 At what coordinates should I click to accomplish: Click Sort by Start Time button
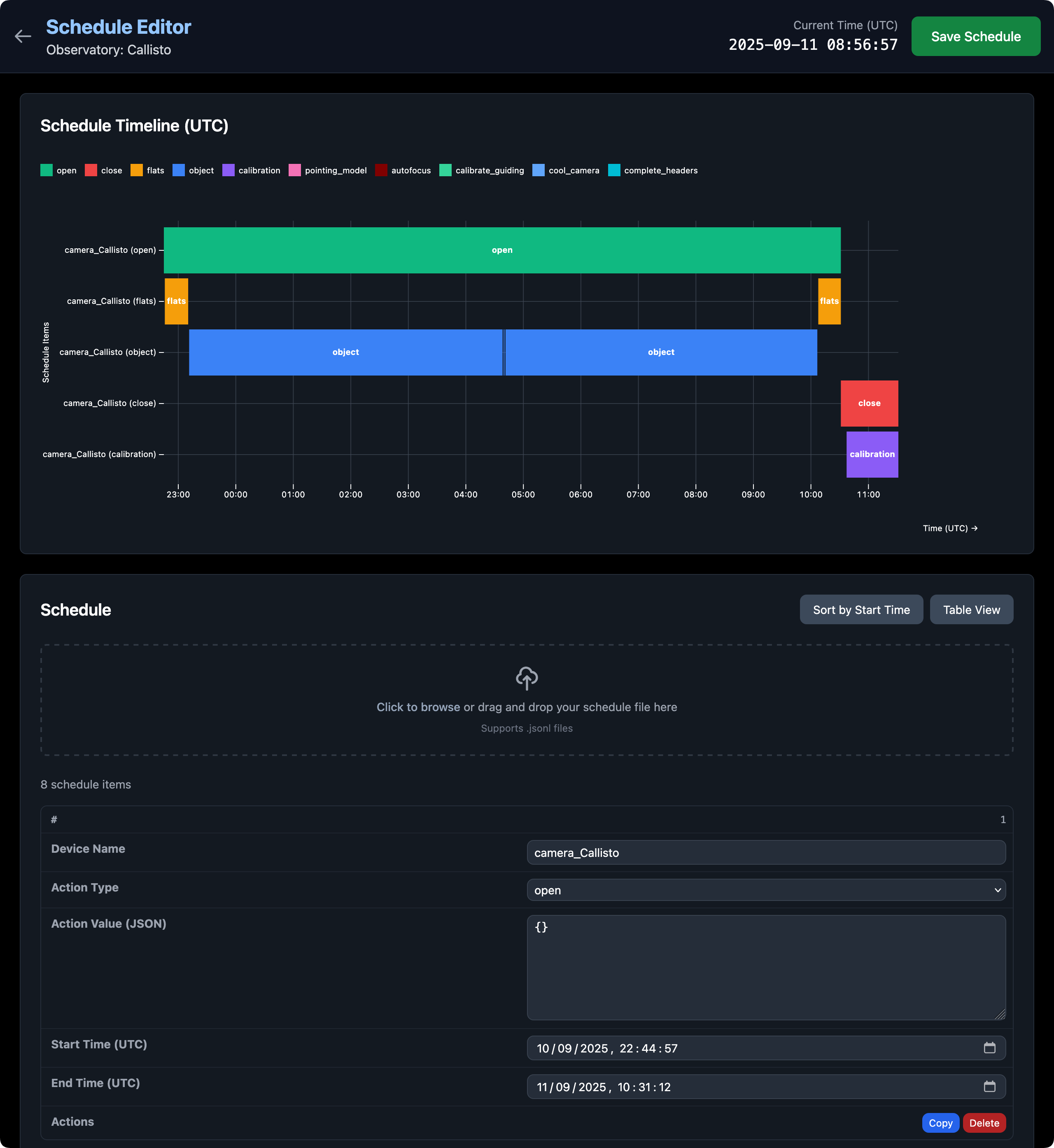coord(860,610)
